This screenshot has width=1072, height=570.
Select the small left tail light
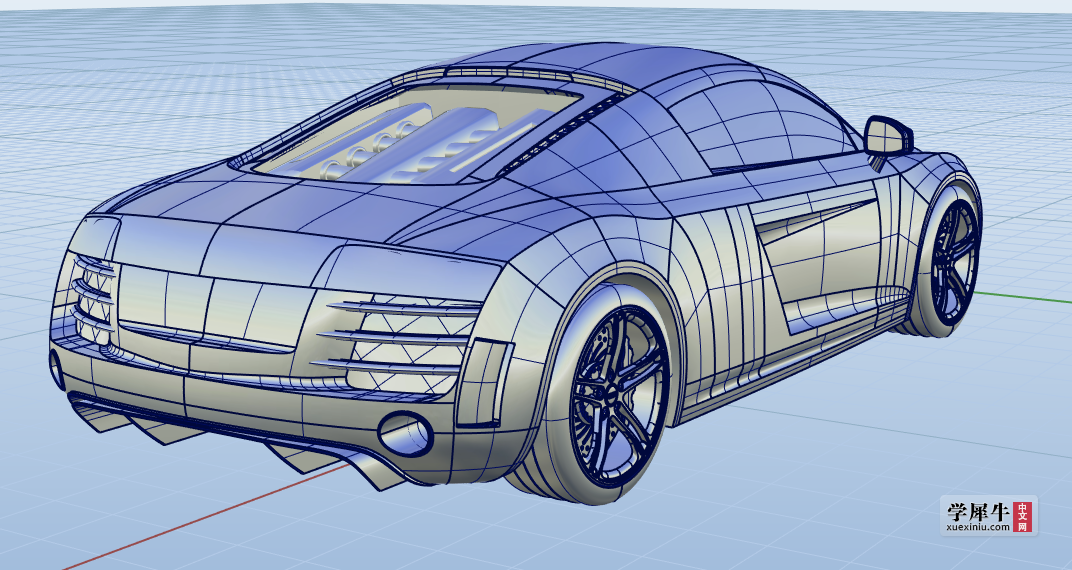92,299
